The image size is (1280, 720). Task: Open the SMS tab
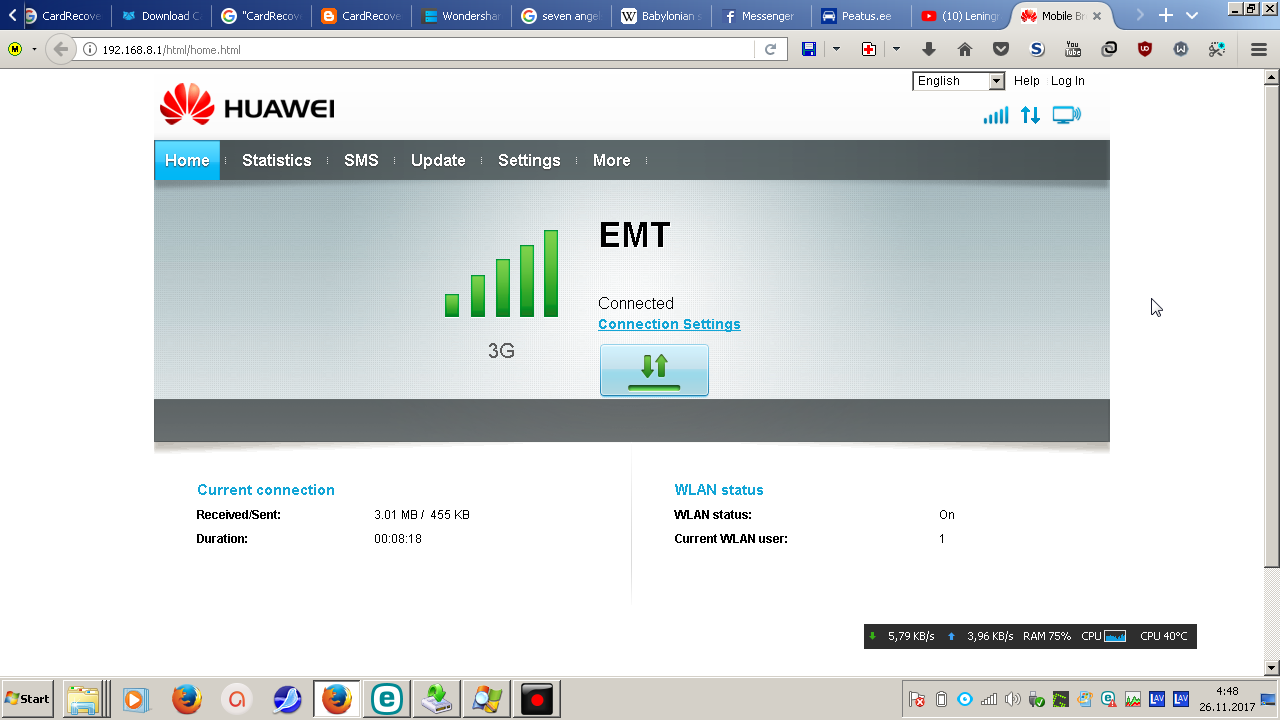point(361,160)
